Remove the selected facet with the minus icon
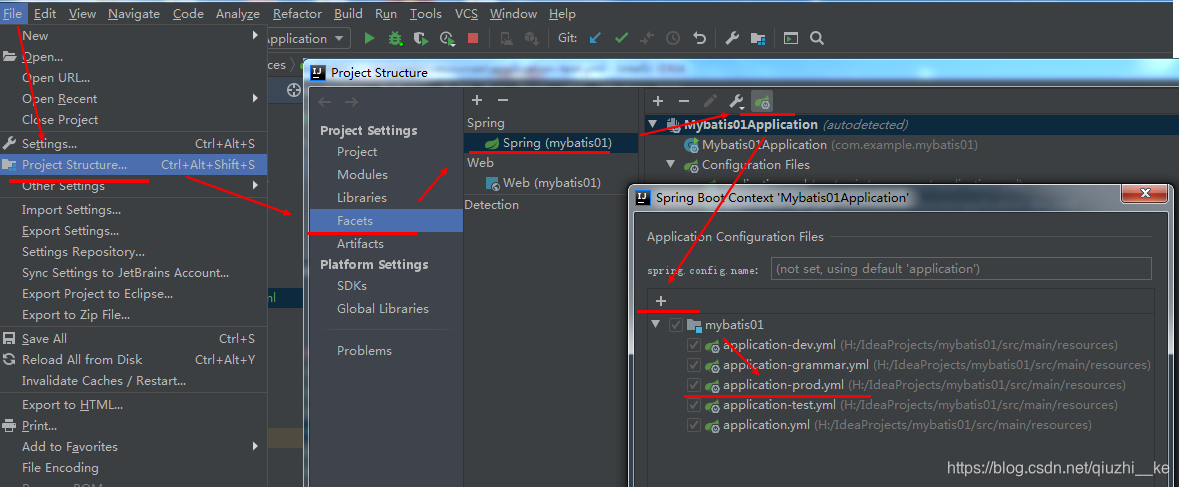1180x487 pixels. tap(503, 100)
